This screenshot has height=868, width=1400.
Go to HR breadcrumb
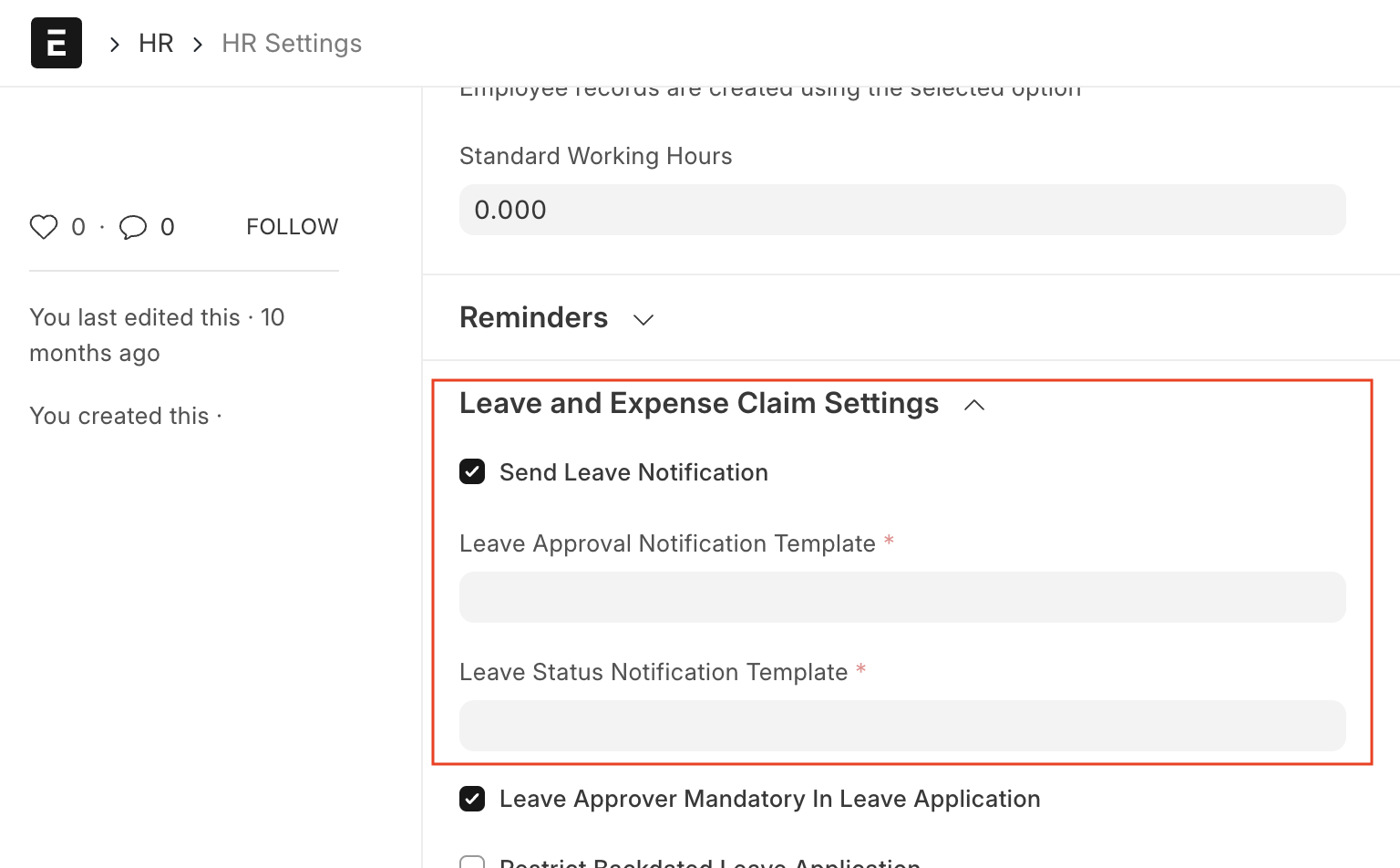tap(156, 43)
